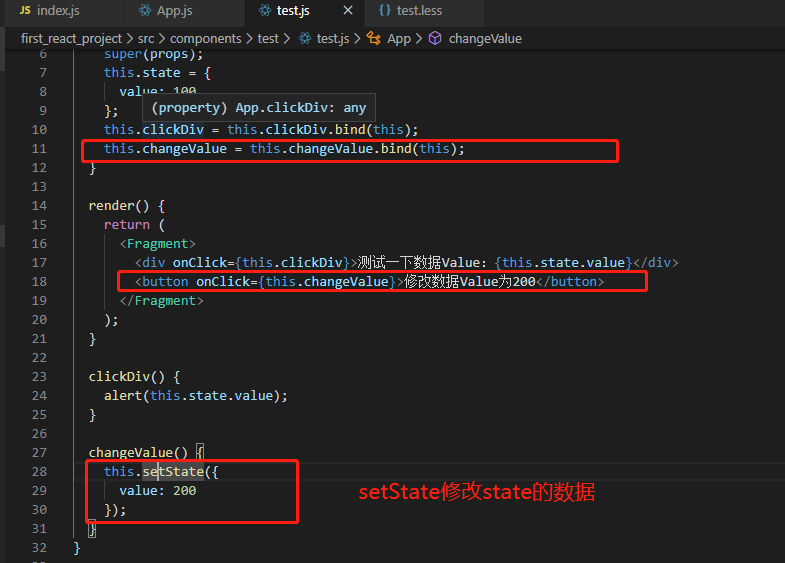785x563 pixels.
Task: Expand the components breadcrumb folder
Action: tap(205, 39)
